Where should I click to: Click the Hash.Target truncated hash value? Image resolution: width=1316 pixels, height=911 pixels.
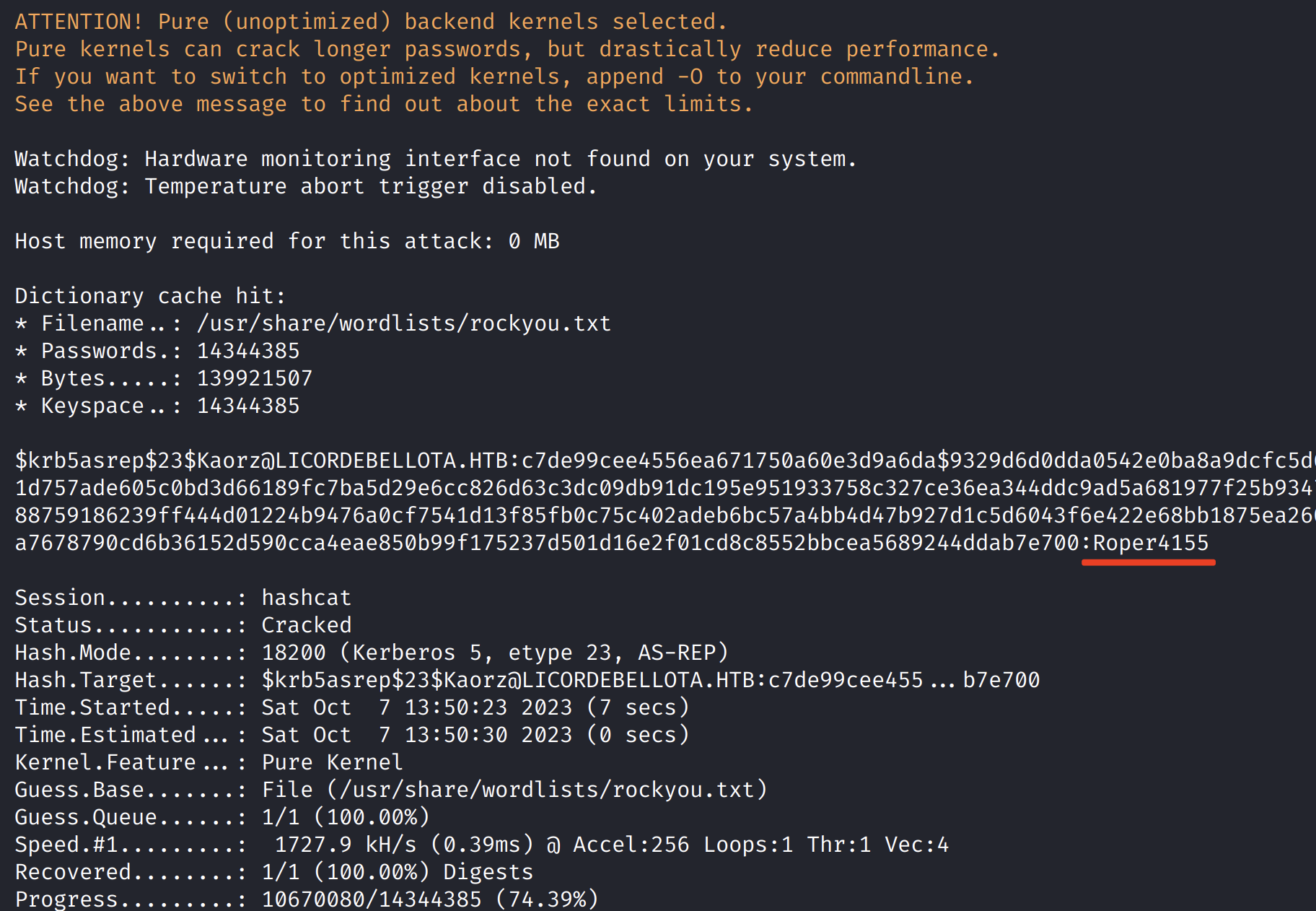point(649,680)
